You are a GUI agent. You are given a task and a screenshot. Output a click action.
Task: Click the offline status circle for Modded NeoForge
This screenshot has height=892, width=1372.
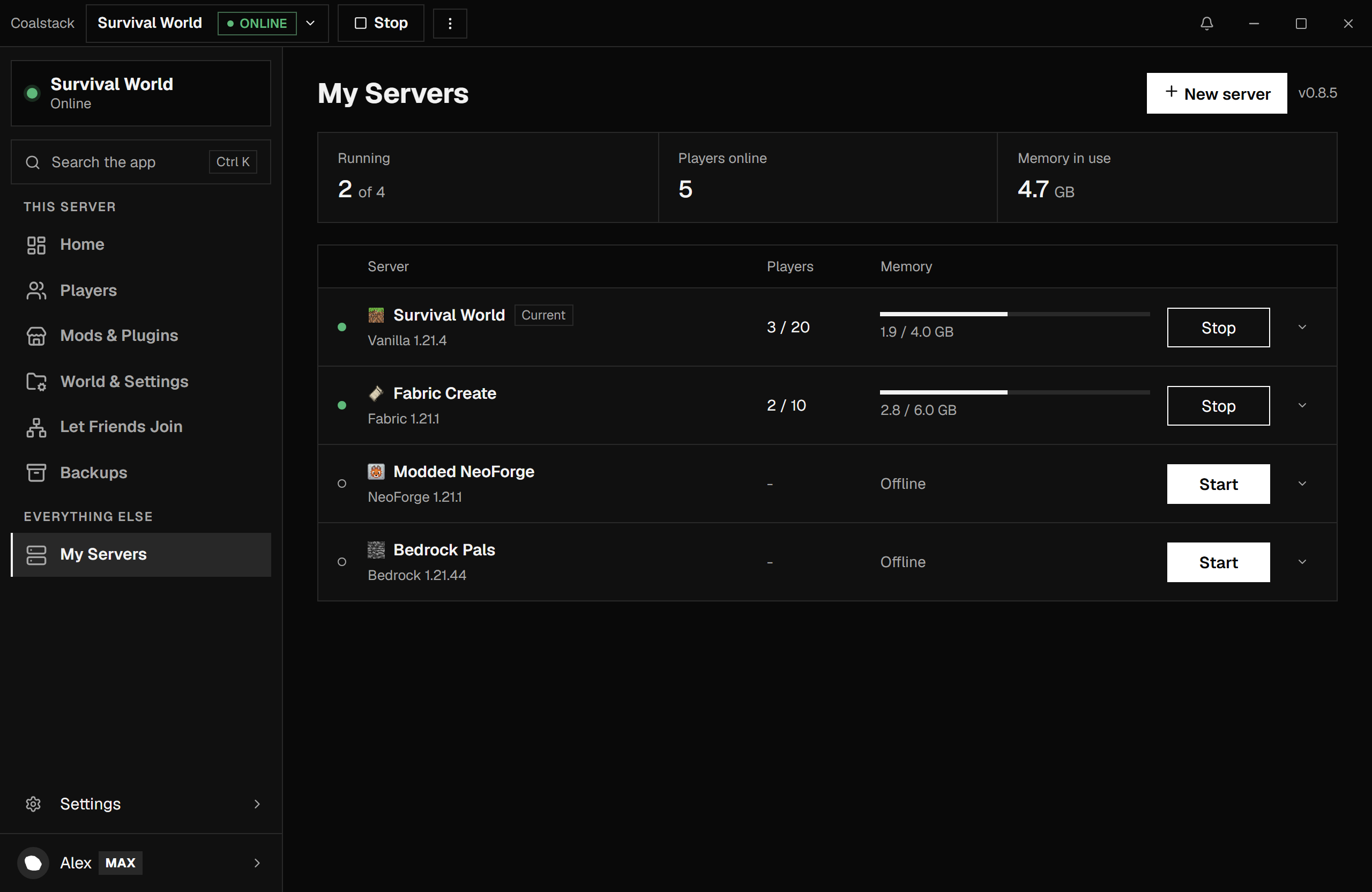[342, 484]
